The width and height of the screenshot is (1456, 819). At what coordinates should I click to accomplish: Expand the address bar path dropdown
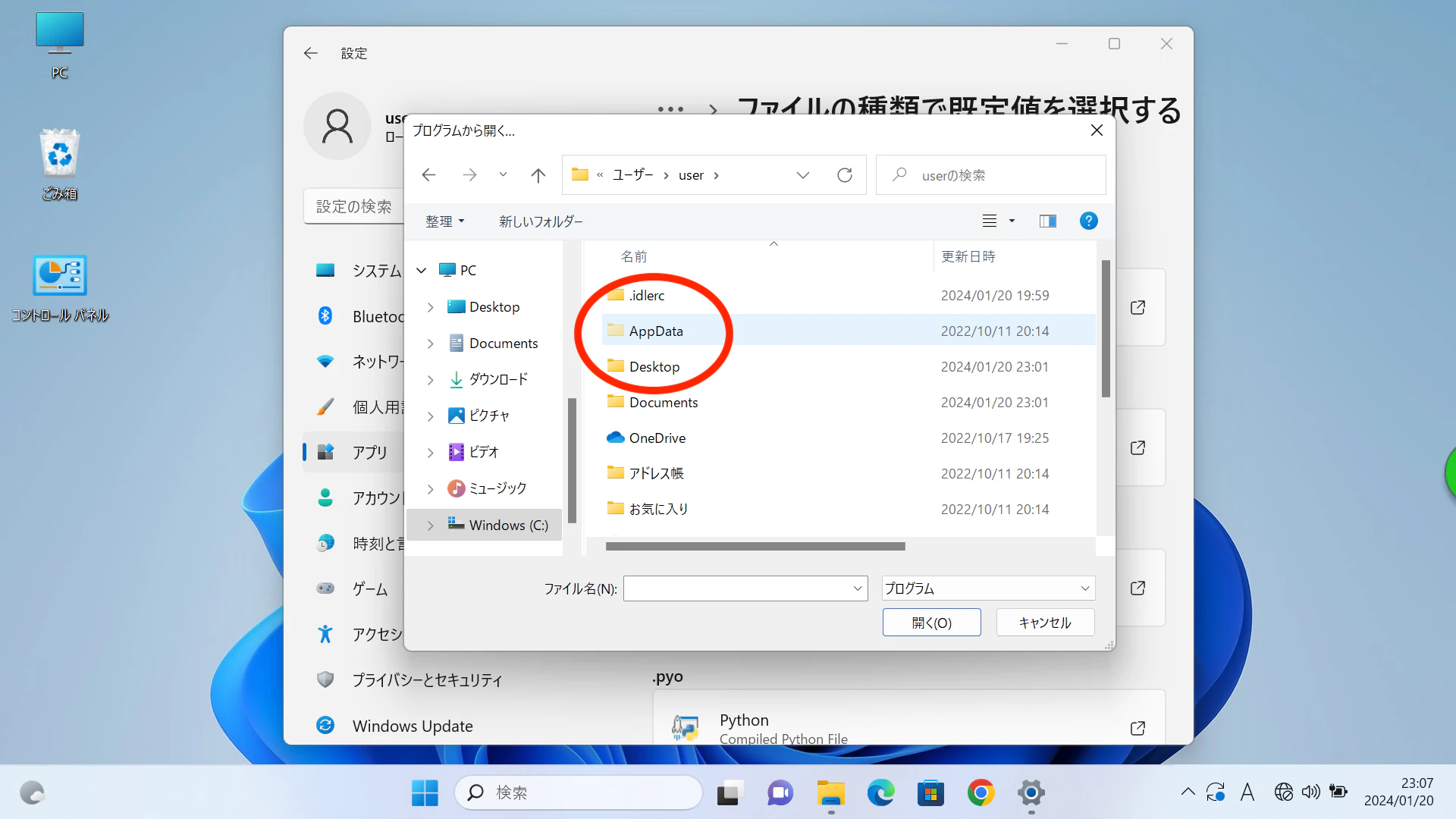coord(802,175)
